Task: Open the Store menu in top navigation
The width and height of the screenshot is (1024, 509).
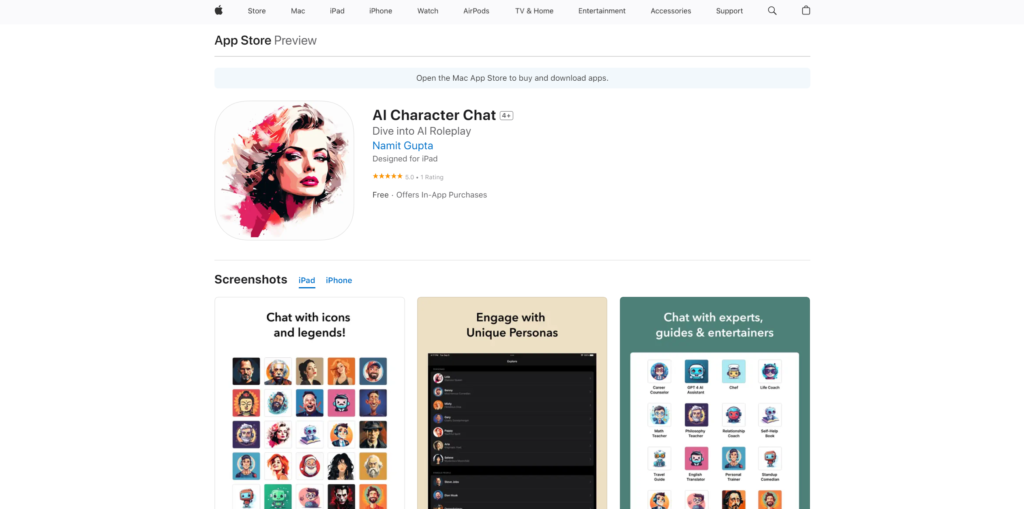Action: point(257,11)
